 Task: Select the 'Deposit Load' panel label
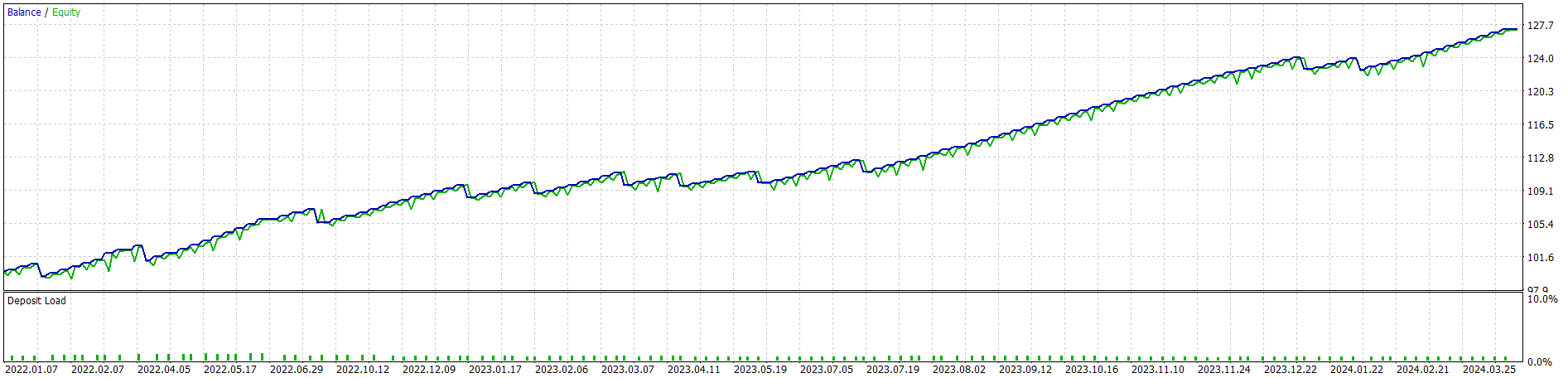point(36,301)
